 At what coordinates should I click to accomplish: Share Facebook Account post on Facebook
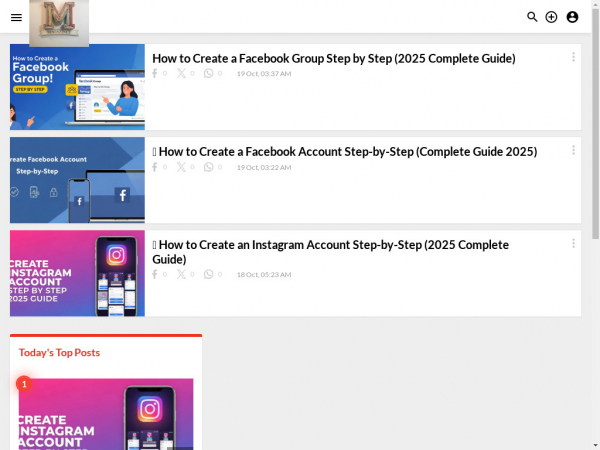coord(155,167)
